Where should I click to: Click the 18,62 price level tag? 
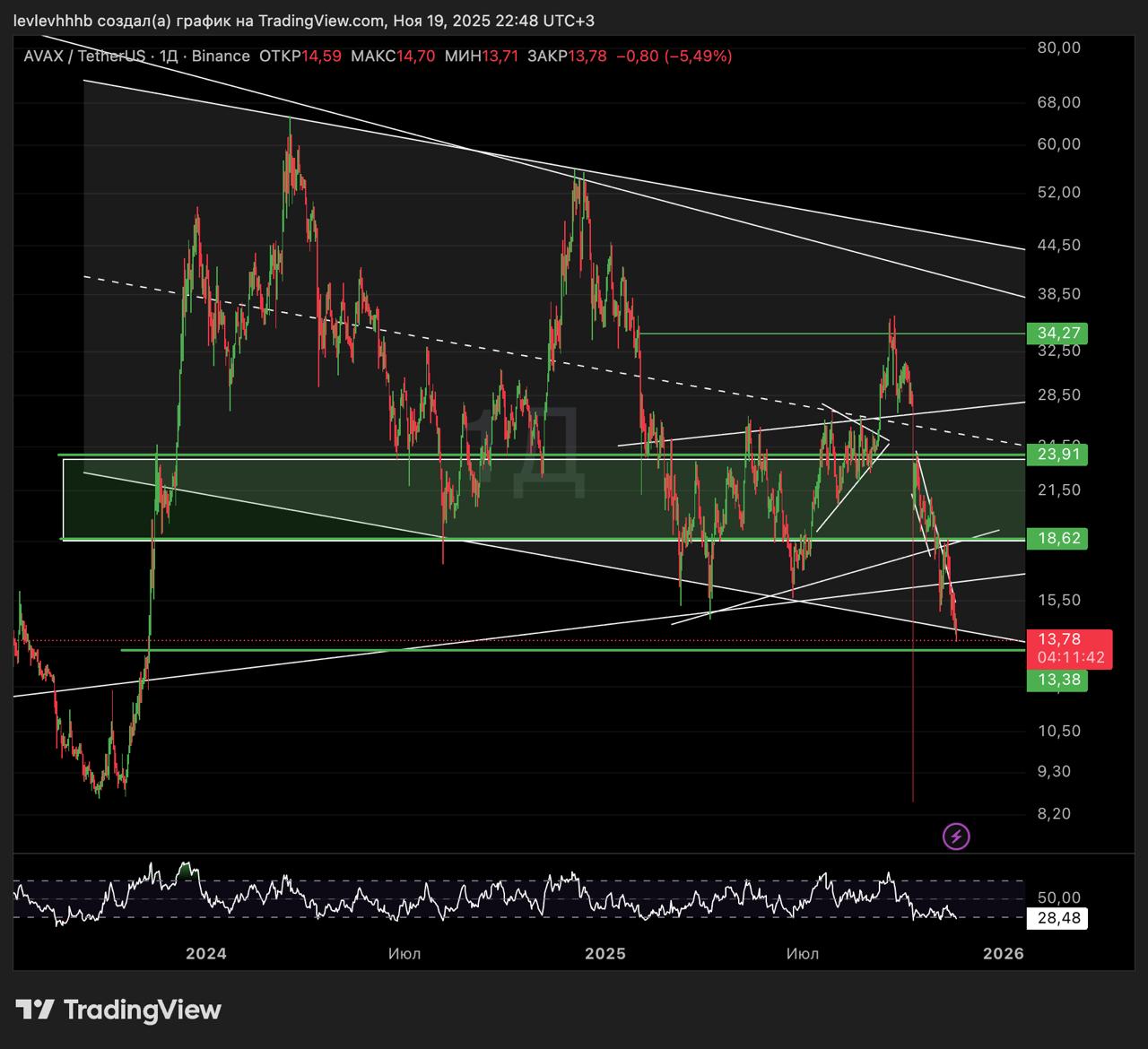(x=1057, y=539)
